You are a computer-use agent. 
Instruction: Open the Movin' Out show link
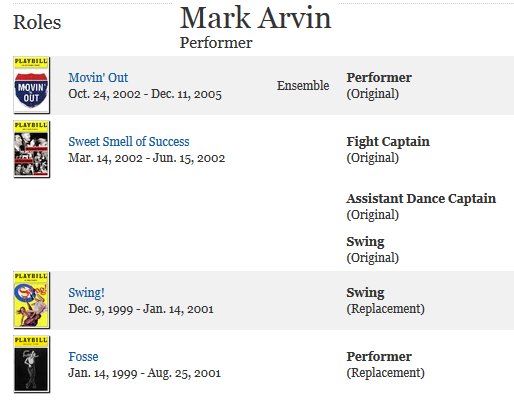click(x=98, y=77)
